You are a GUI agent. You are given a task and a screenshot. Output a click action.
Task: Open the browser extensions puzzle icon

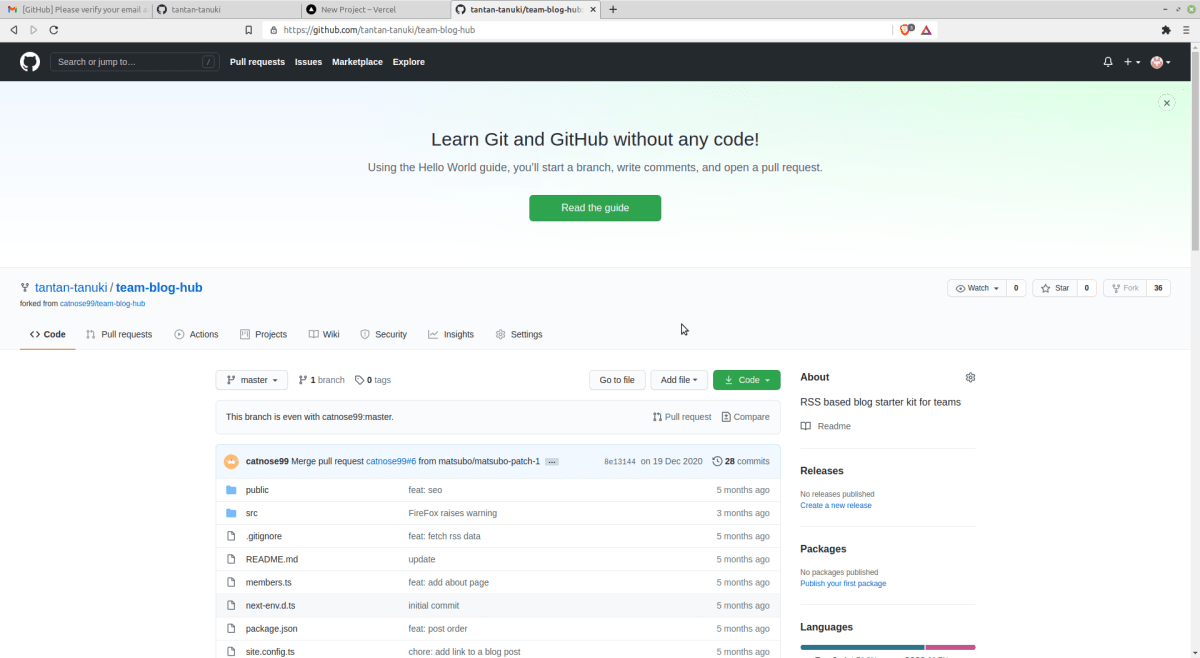tap(1166, 30)
